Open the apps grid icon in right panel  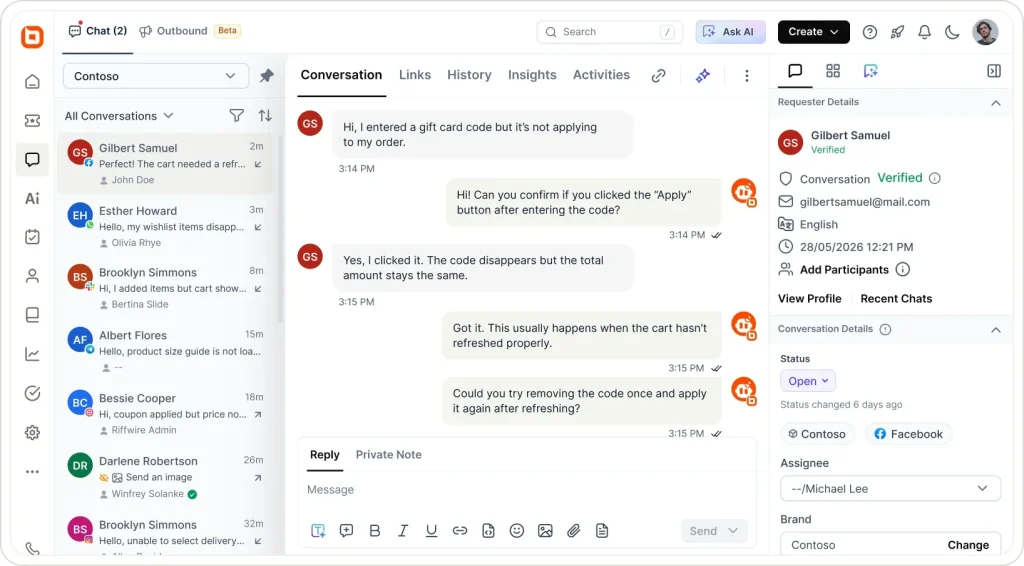coord(833,71)
